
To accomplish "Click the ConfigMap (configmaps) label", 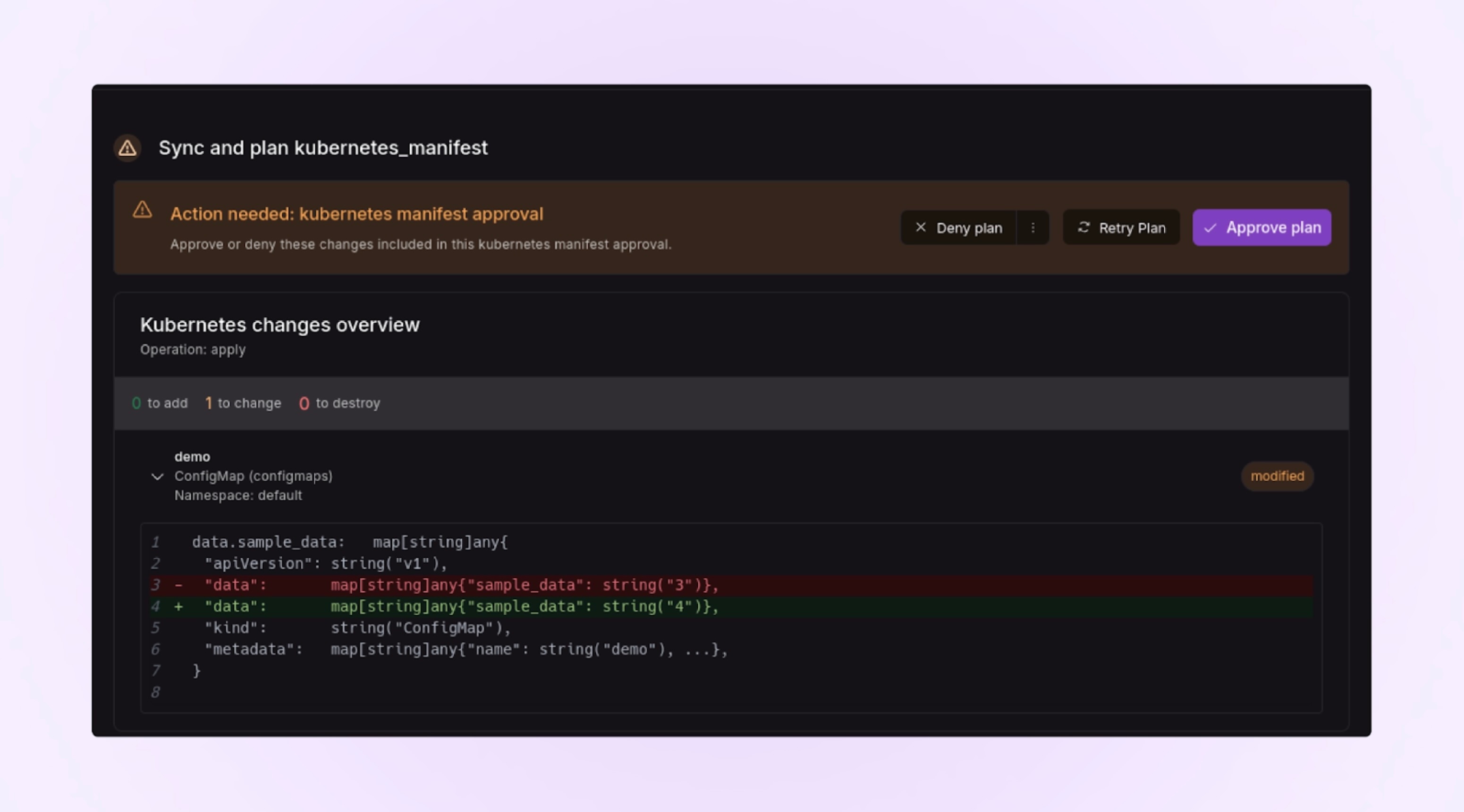I will tap(253, 476).
